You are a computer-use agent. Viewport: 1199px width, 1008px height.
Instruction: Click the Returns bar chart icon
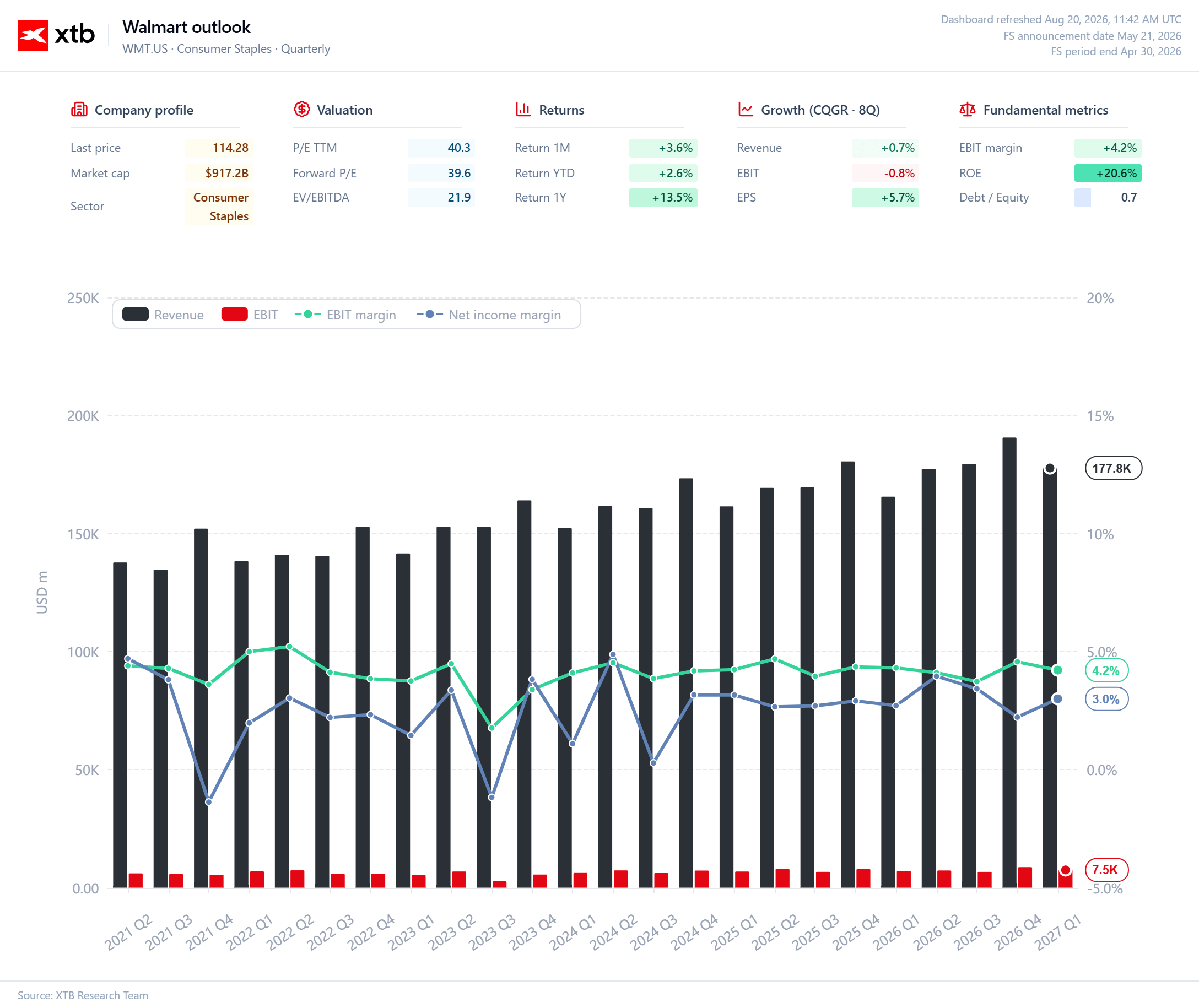pyautogui.click(x=523, y=109)
